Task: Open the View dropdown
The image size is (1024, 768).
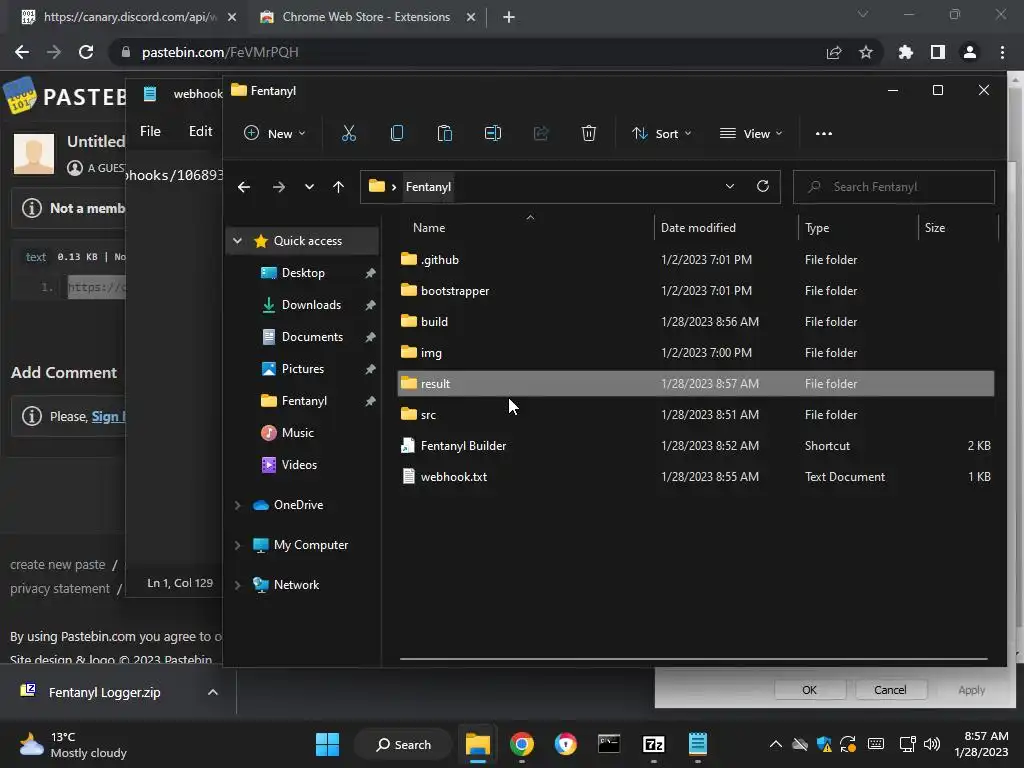Action: point(751,133)
